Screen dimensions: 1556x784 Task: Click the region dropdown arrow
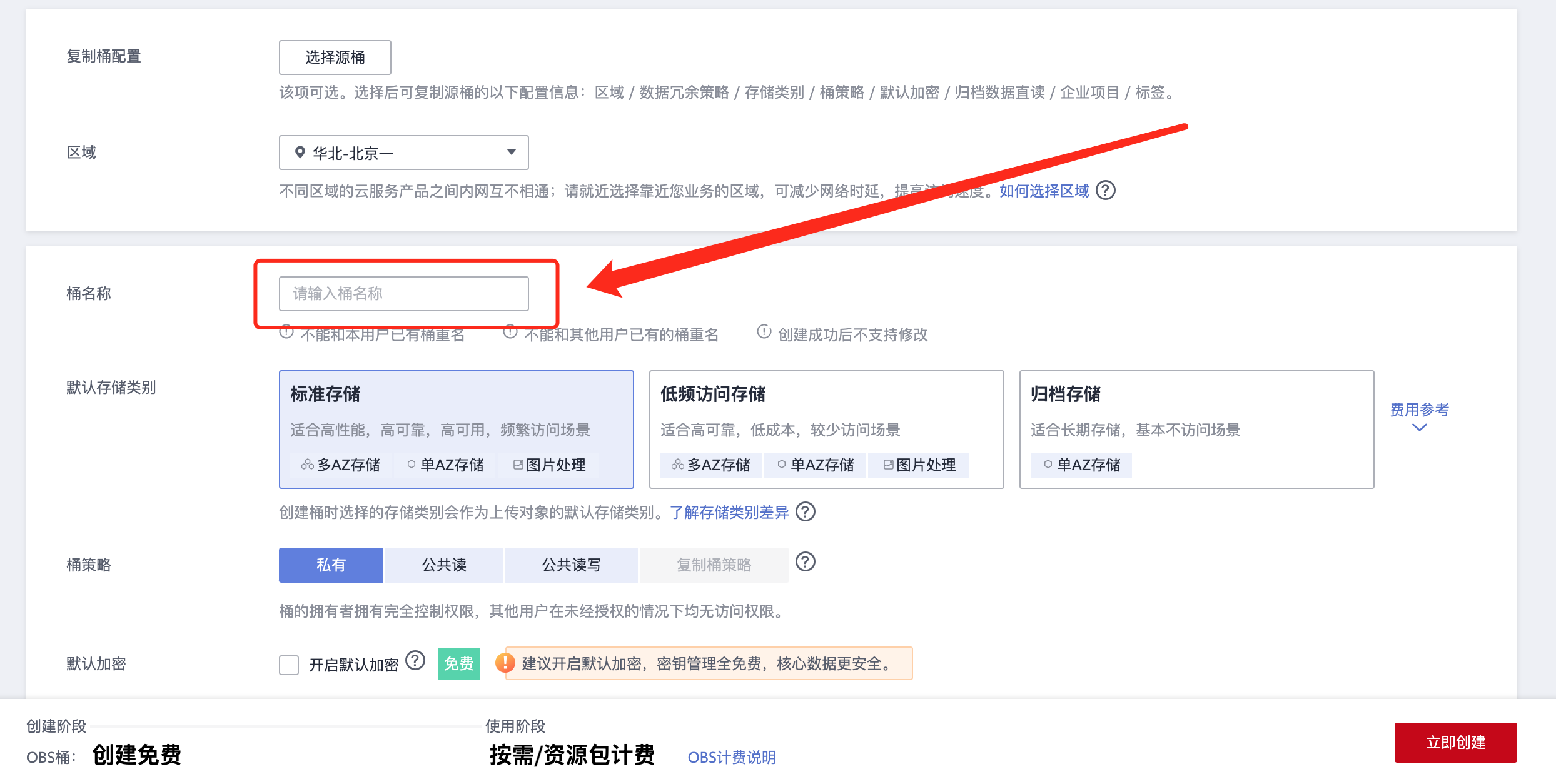[x=512, y=152]
